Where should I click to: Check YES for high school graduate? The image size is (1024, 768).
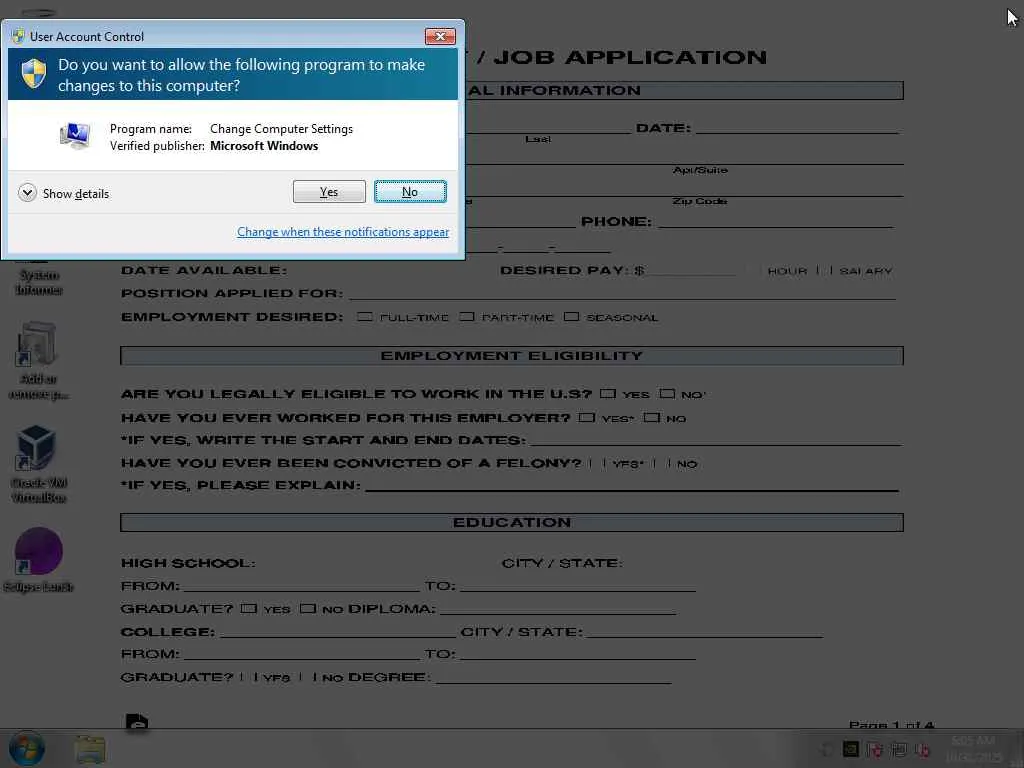click(x=249, y=608)
